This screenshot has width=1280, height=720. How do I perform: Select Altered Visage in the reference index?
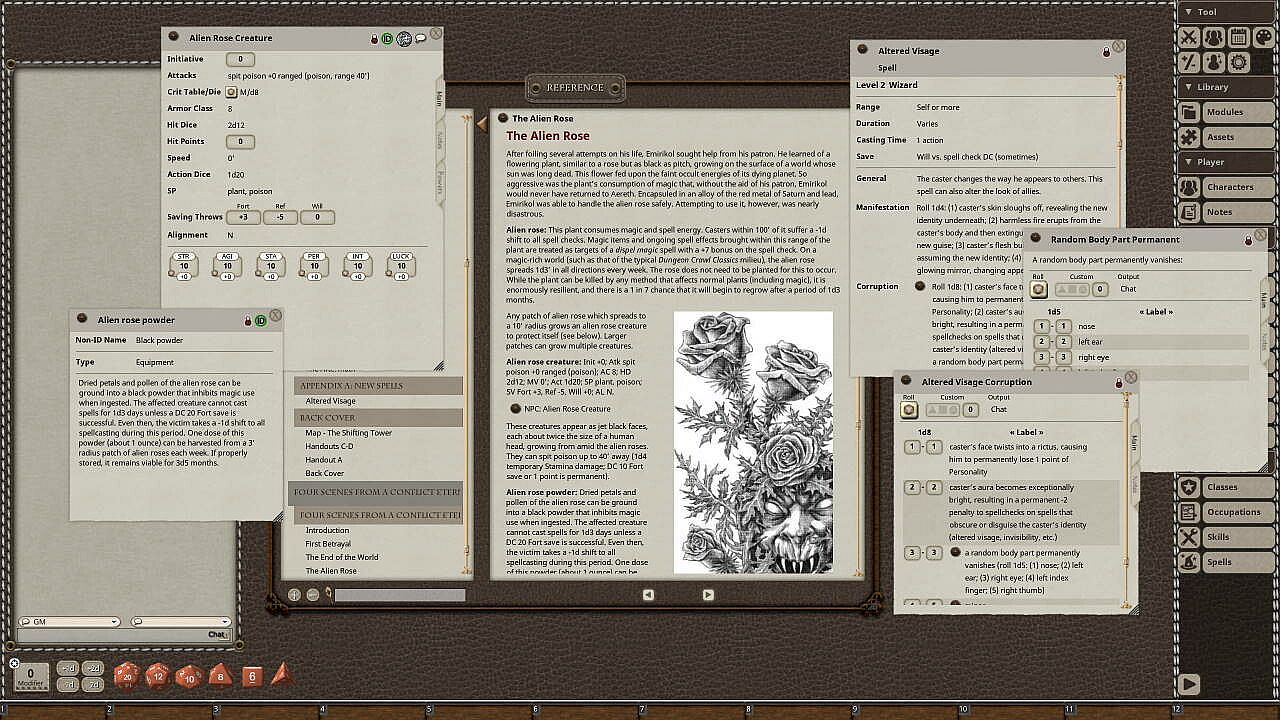click(x=330, y=401)
